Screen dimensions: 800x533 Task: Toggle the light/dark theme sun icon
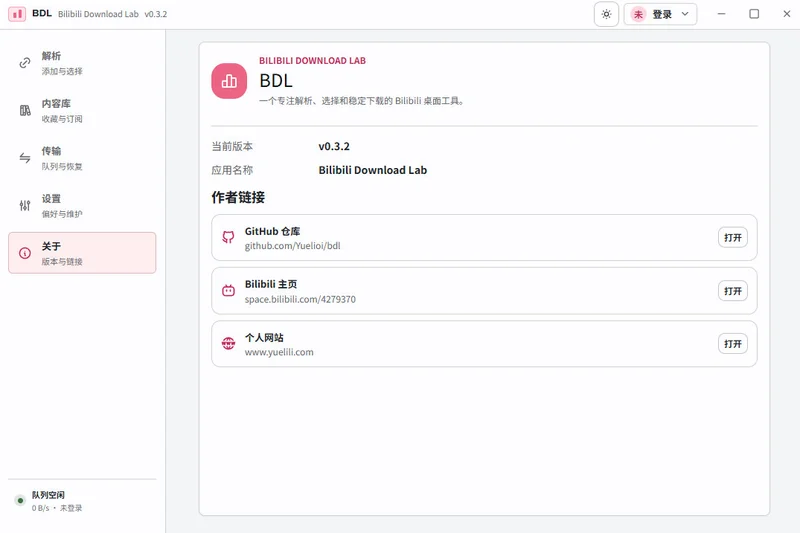606,14
